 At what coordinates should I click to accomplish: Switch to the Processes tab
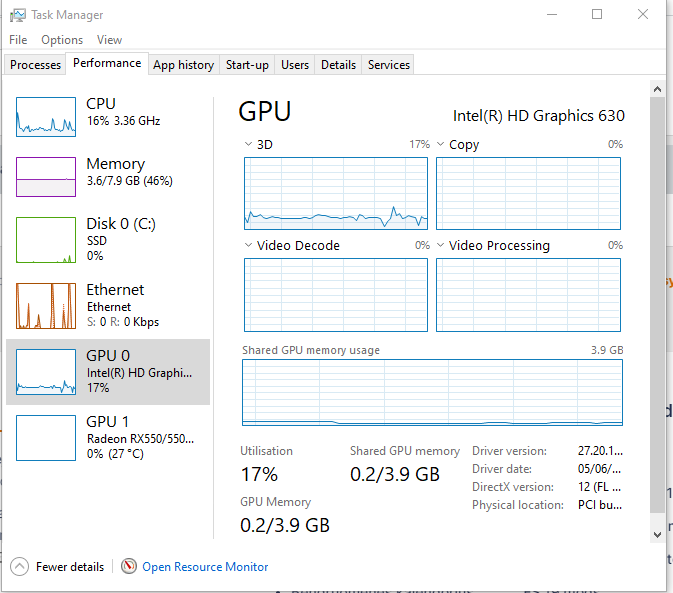pyautogui.click(x=36, y=65)
